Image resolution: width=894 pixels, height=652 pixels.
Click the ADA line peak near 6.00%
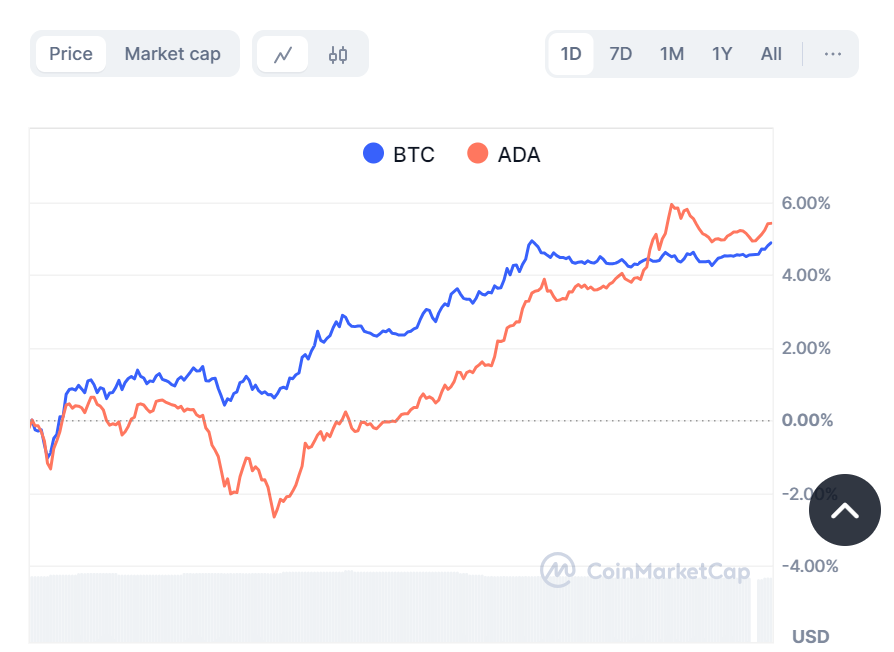coord(671,205)
